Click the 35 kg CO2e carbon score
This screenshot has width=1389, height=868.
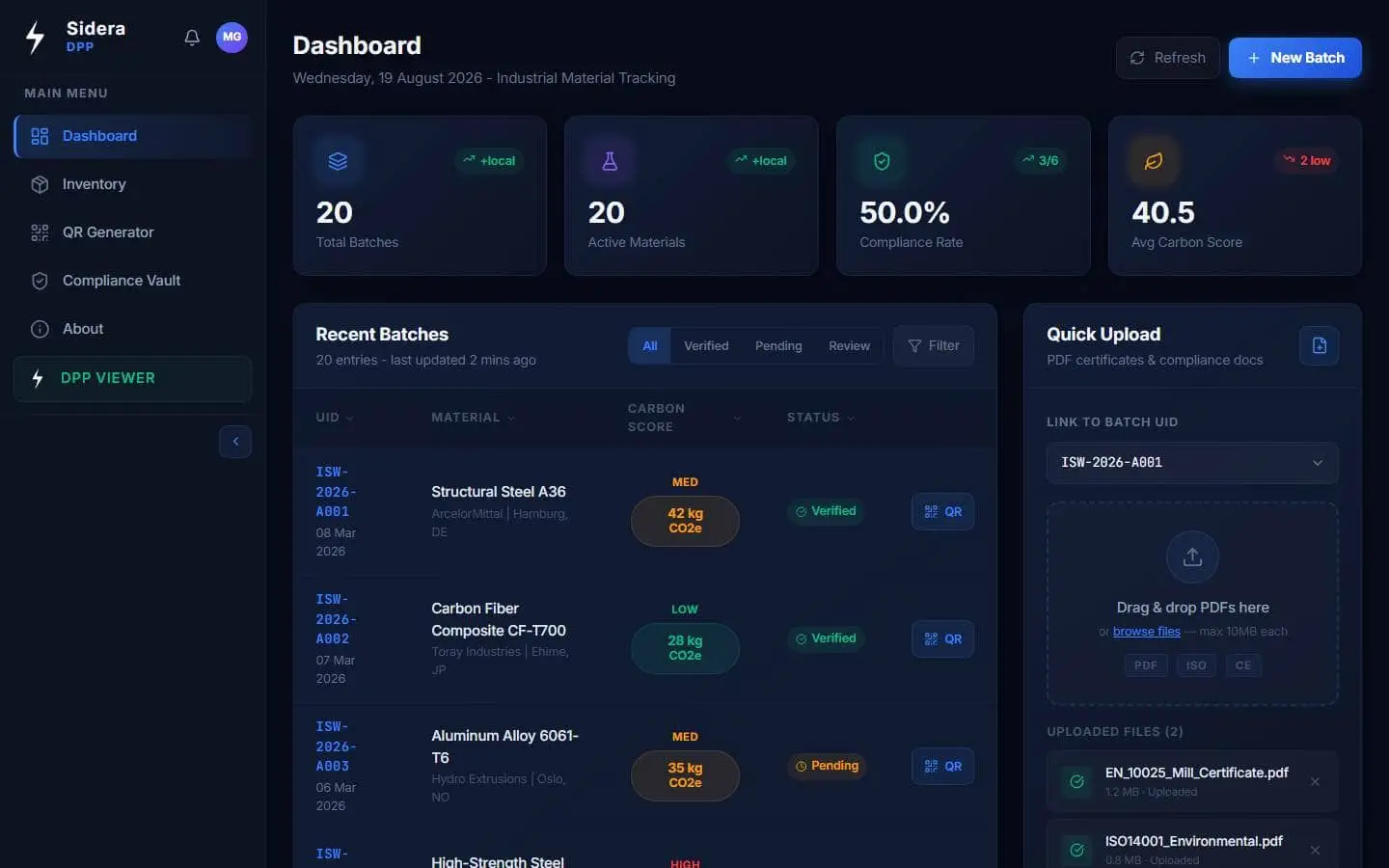685,775
